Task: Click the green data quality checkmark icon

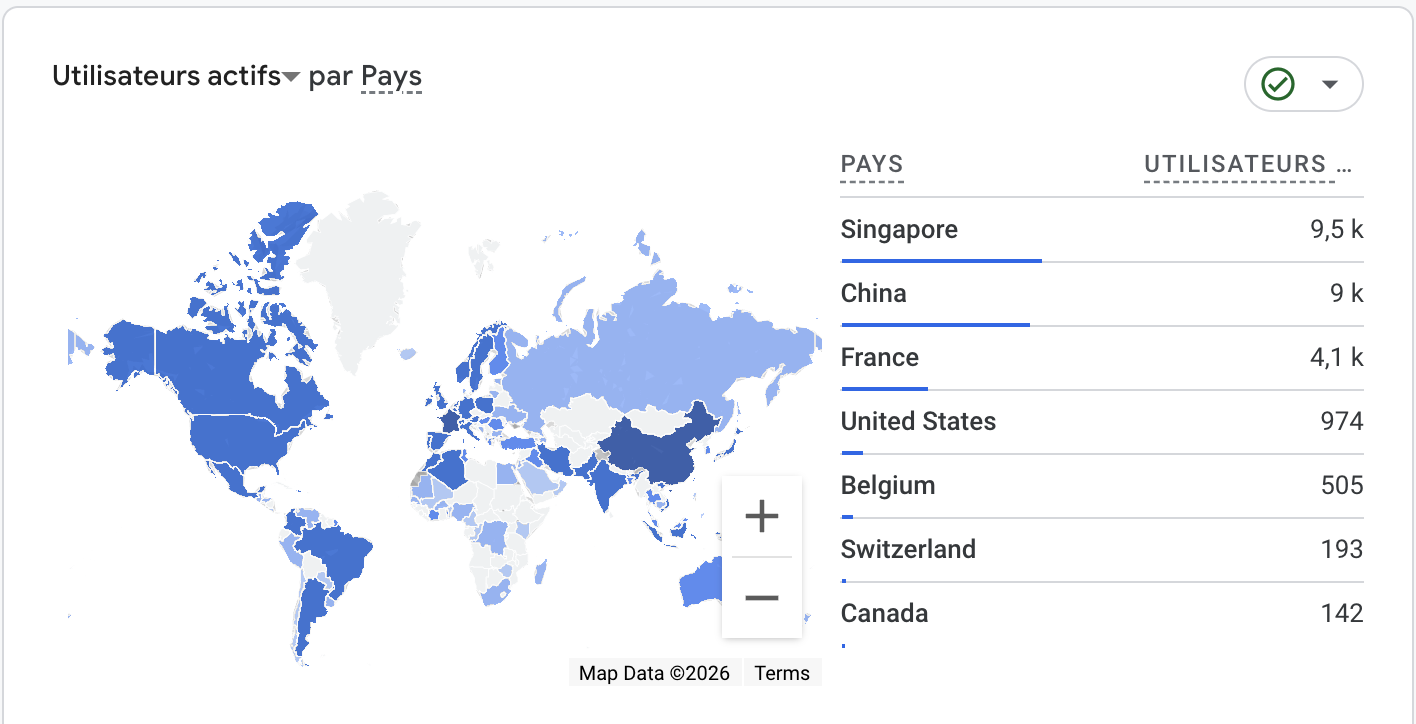Action: click(x=1278, y=84)
